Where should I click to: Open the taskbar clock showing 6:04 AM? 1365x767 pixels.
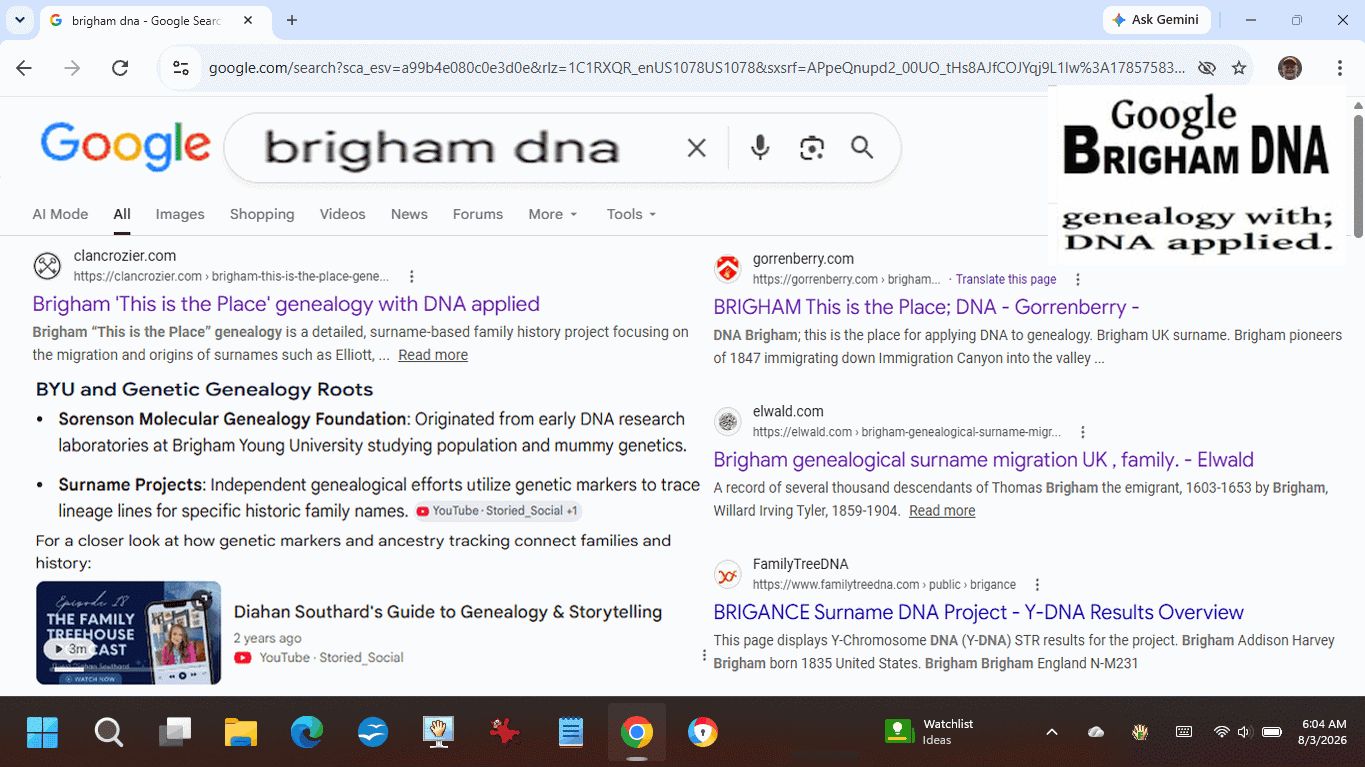click(1324, 732)
